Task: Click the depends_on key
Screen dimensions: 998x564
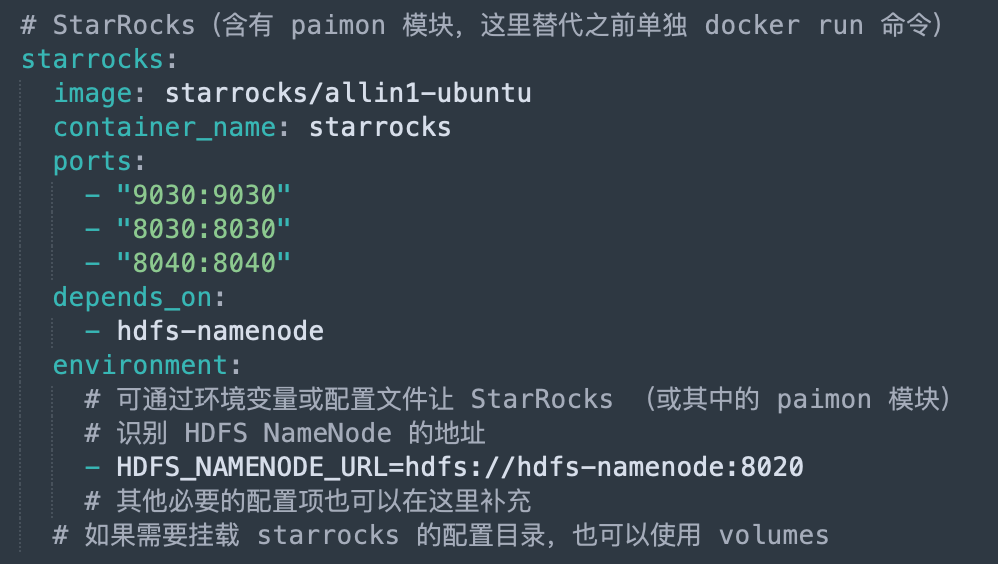Action: [x=132, y=297]
